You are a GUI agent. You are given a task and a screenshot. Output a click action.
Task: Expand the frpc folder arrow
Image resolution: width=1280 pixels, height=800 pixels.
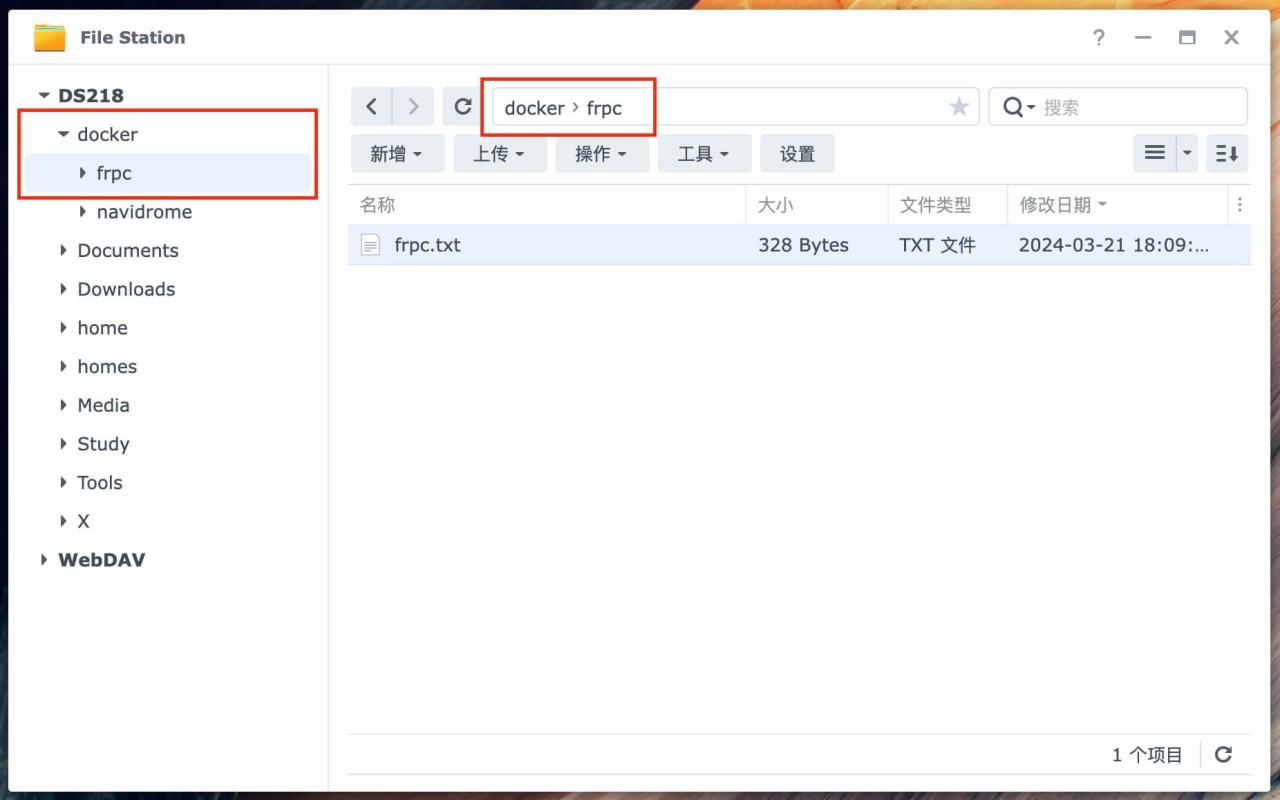[83, 173]
